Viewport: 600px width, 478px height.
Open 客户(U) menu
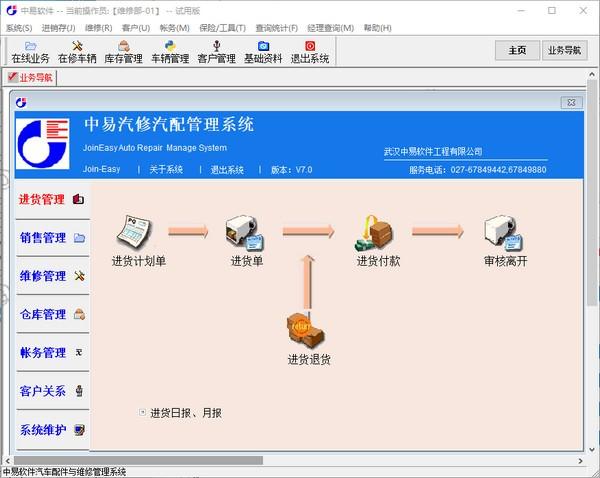pos(135,28)
